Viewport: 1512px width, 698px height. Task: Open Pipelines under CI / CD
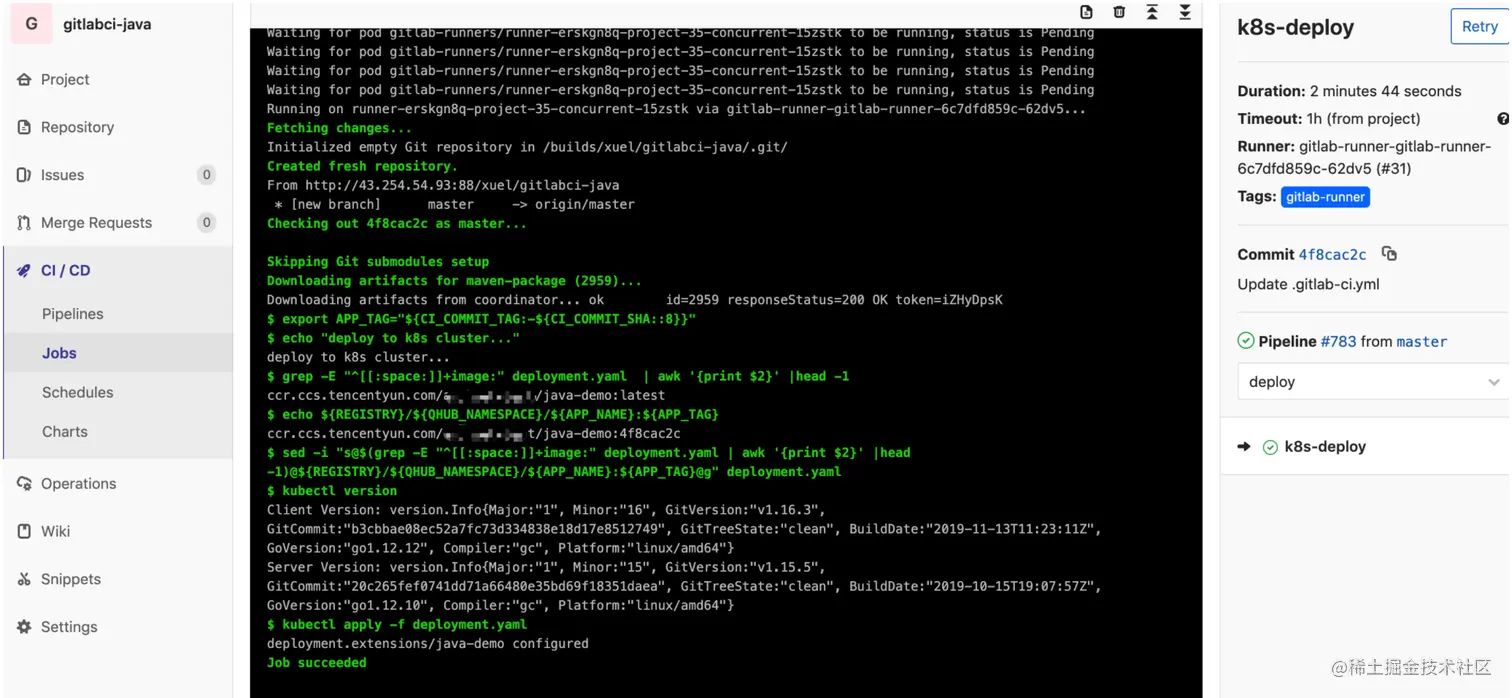[72, 314]
